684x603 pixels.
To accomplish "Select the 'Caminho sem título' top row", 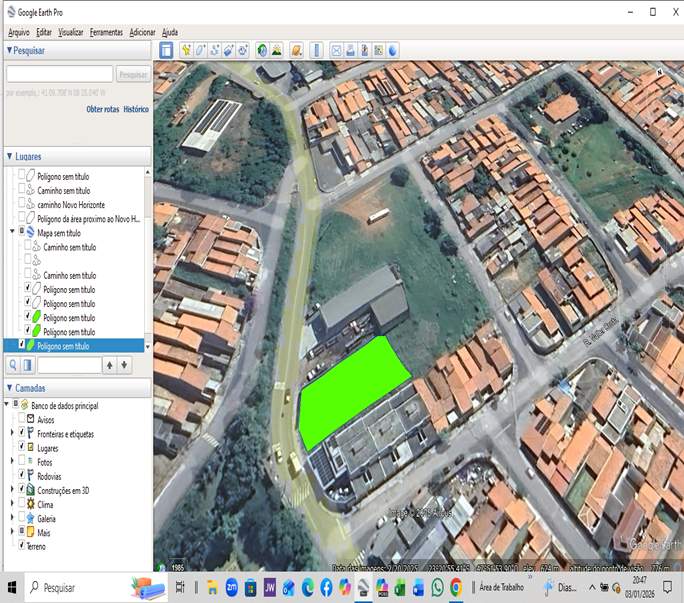I will pyautogui.click(x=64, y=191).
